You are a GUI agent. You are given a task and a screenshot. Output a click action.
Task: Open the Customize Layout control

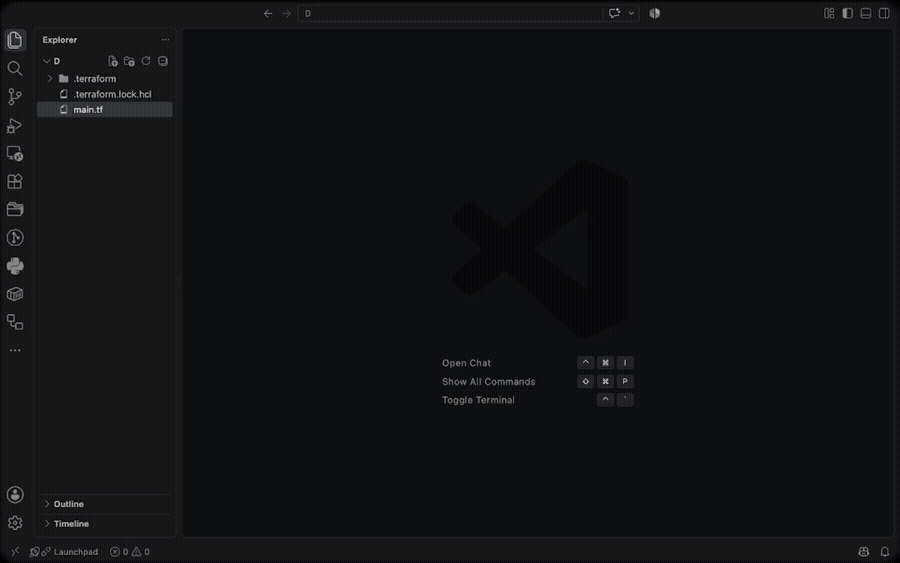pyautogui.click(x=829, y=13)
